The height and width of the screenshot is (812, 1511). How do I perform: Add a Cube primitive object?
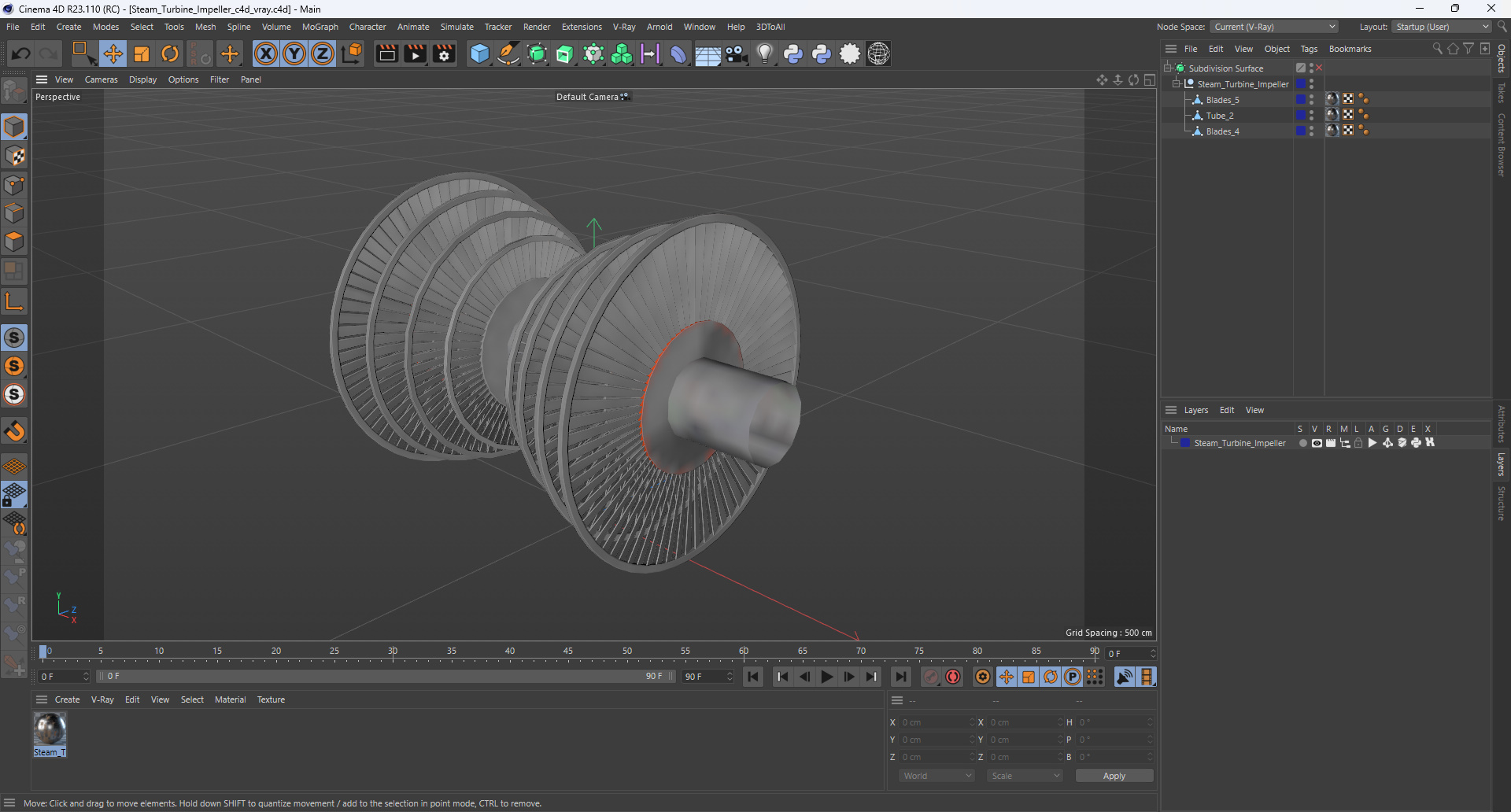point(479,54)
